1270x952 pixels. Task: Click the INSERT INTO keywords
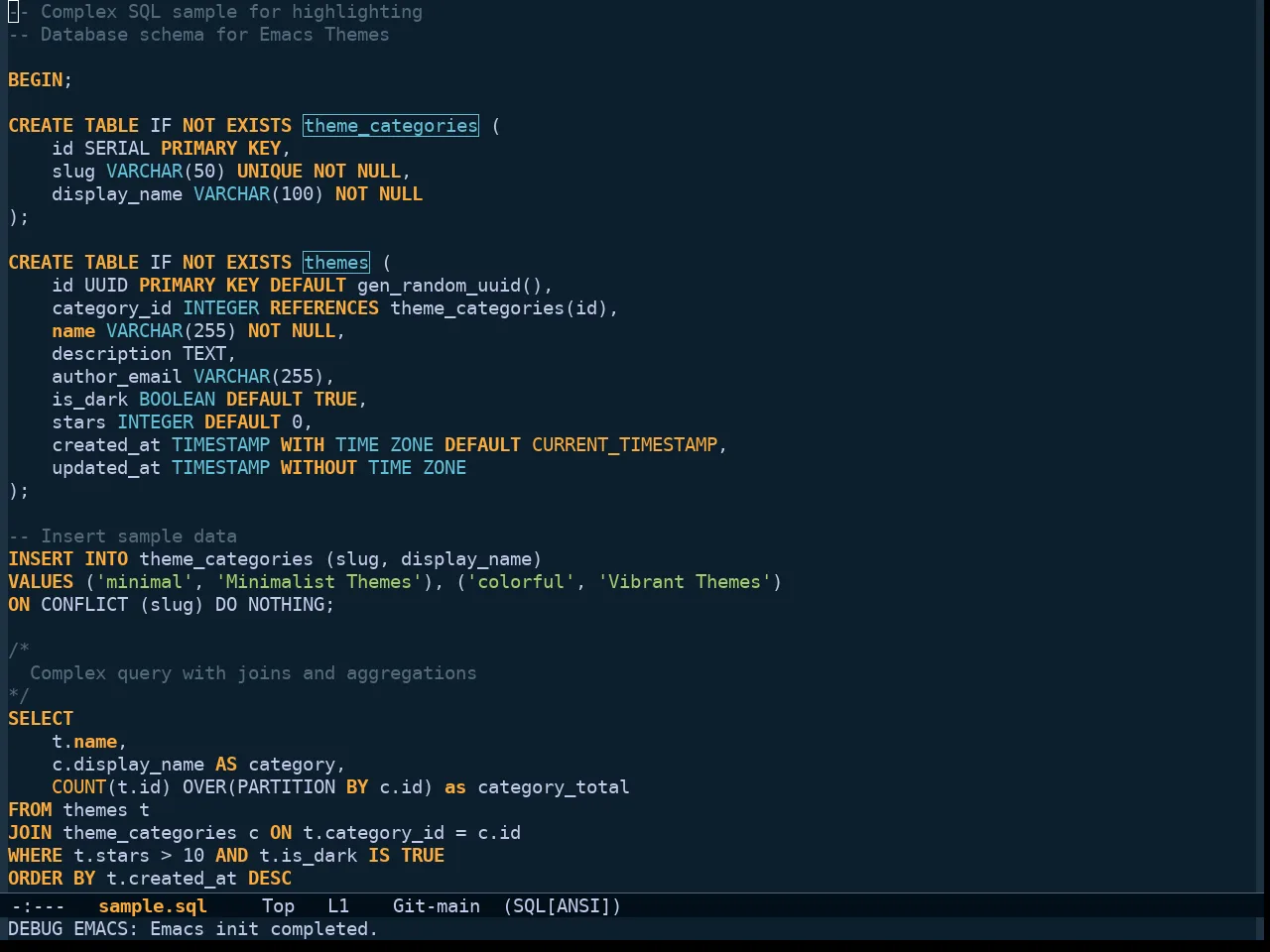68,558
